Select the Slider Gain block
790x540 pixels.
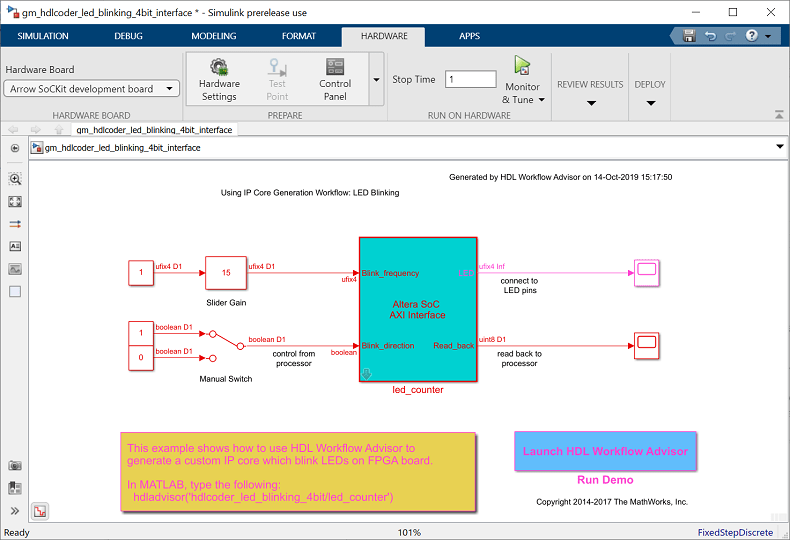tap(226, 273)
